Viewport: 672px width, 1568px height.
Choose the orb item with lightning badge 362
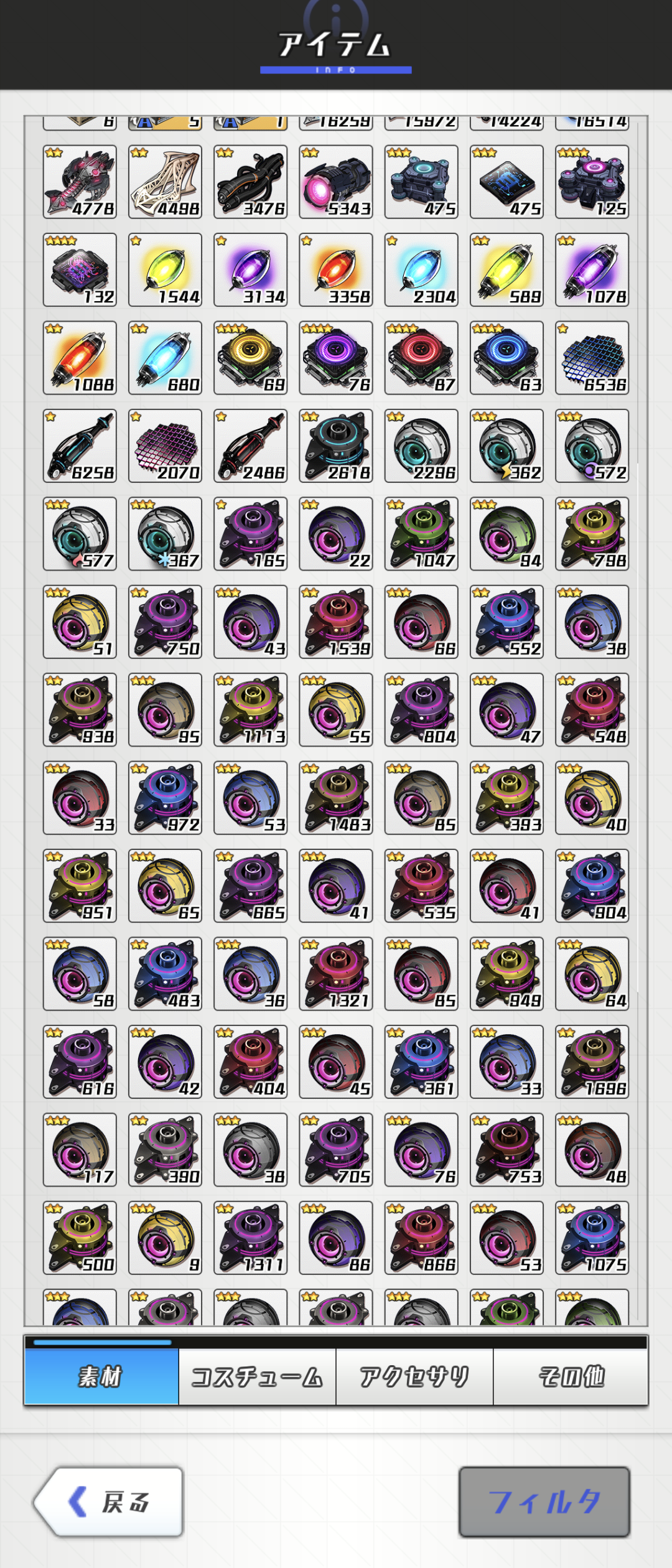(x=506, y=446)
